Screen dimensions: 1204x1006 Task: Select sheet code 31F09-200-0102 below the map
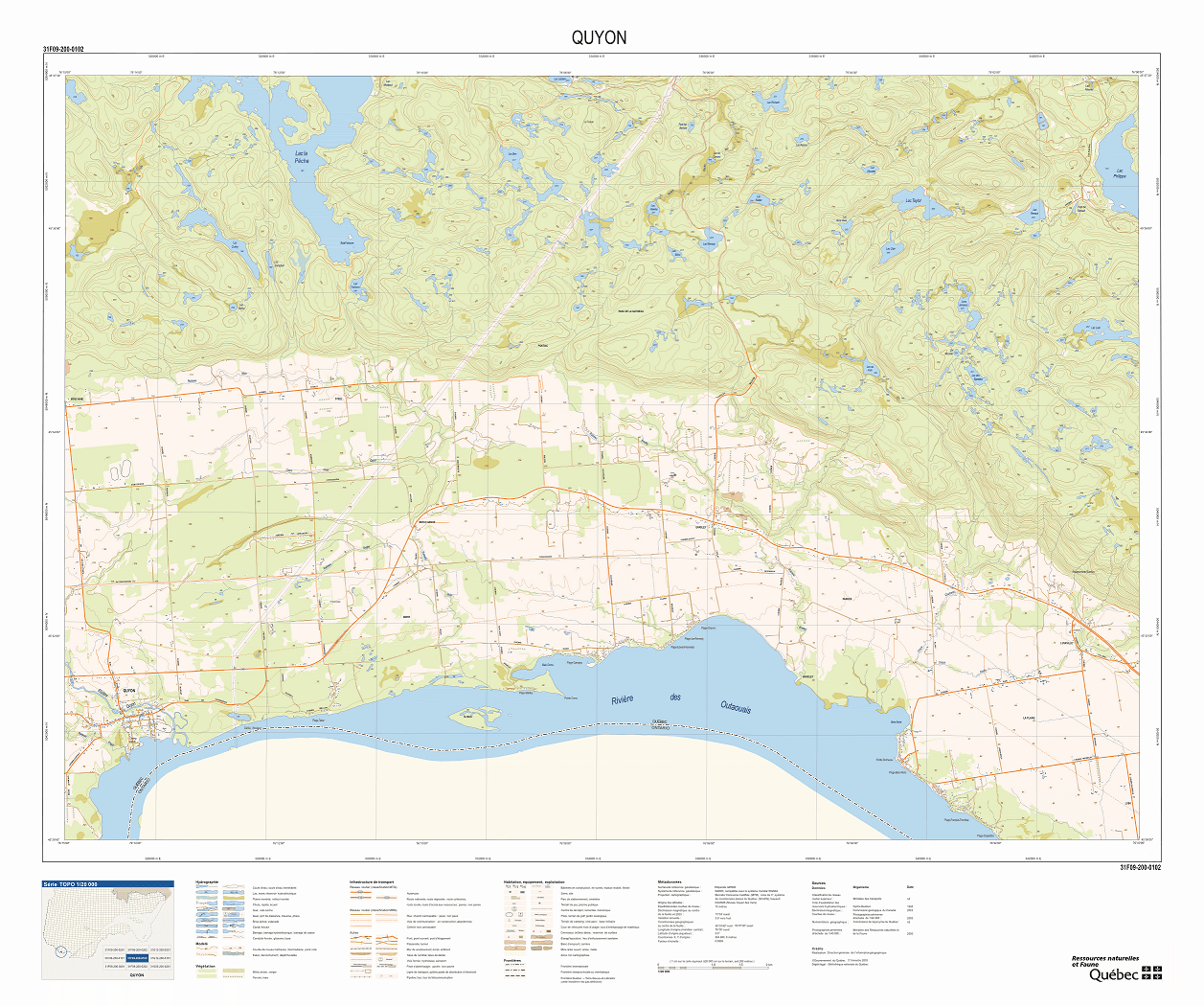pos(1140,867)
